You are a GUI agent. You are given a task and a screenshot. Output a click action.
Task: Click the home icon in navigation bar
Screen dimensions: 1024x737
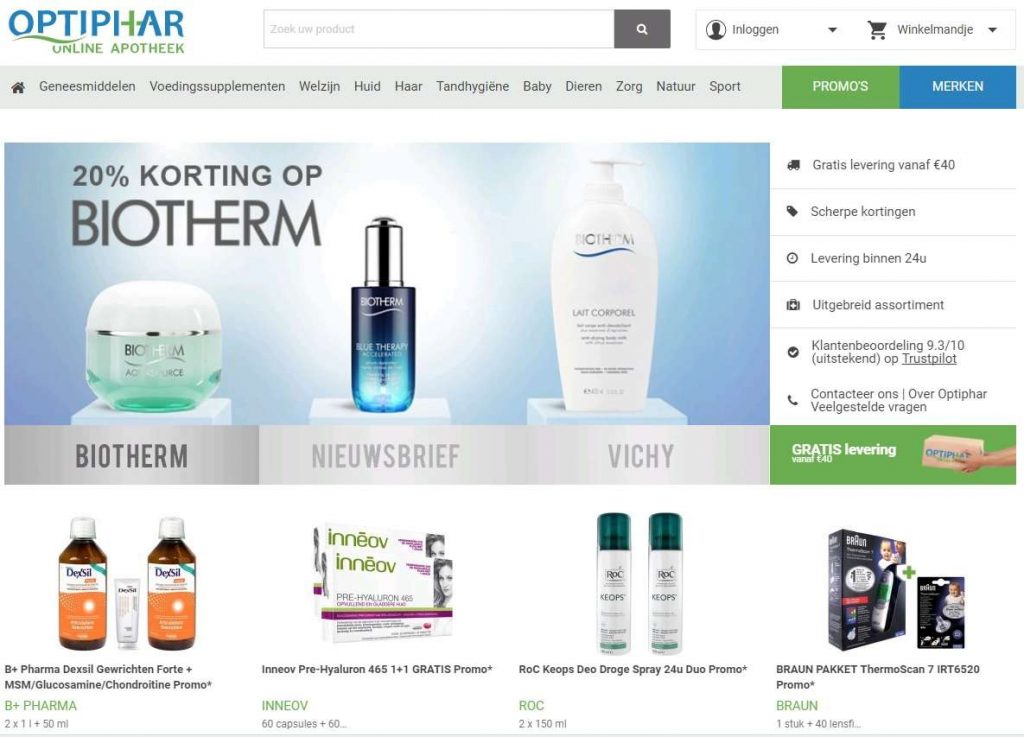point(18,87)
